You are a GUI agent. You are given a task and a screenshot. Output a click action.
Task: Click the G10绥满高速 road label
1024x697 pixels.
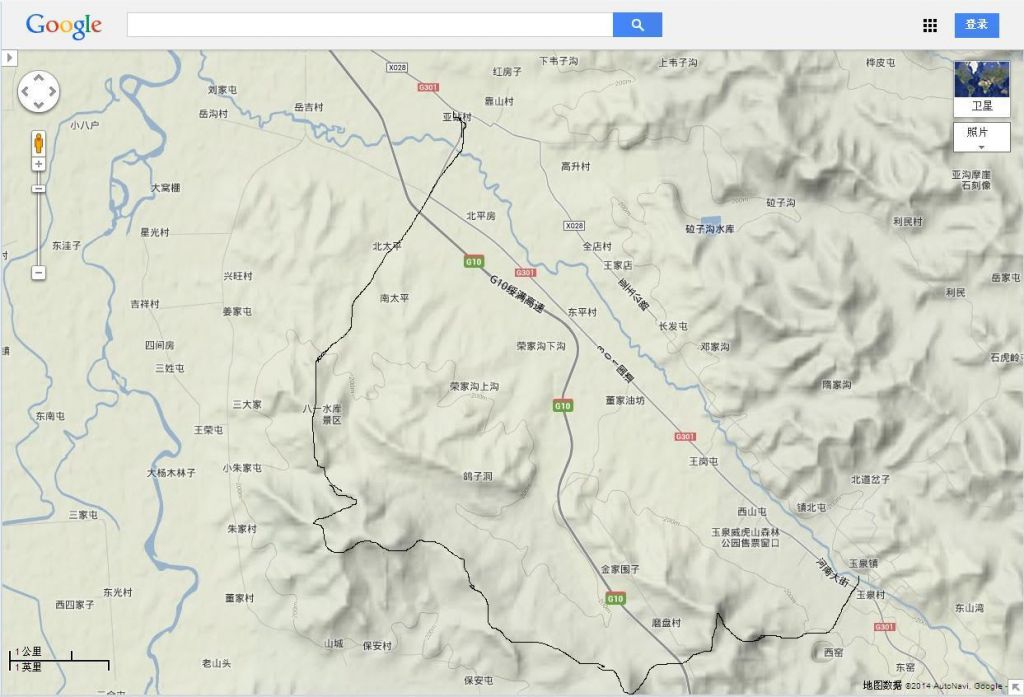coord(517,293)
